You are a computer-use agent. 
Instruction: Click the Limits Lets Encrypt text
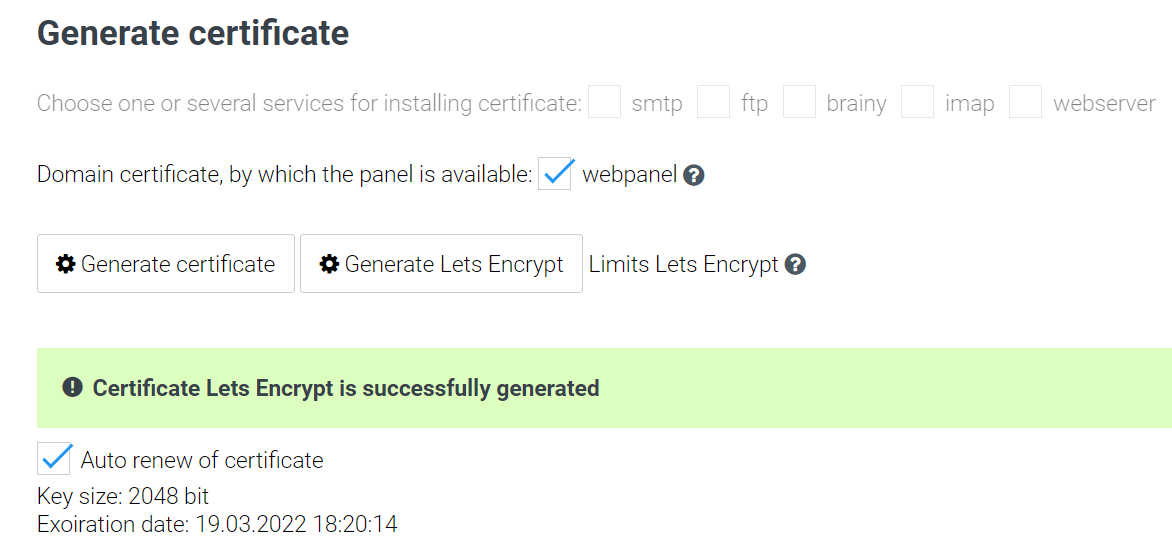pyautogui.click(x=684, y=265)
